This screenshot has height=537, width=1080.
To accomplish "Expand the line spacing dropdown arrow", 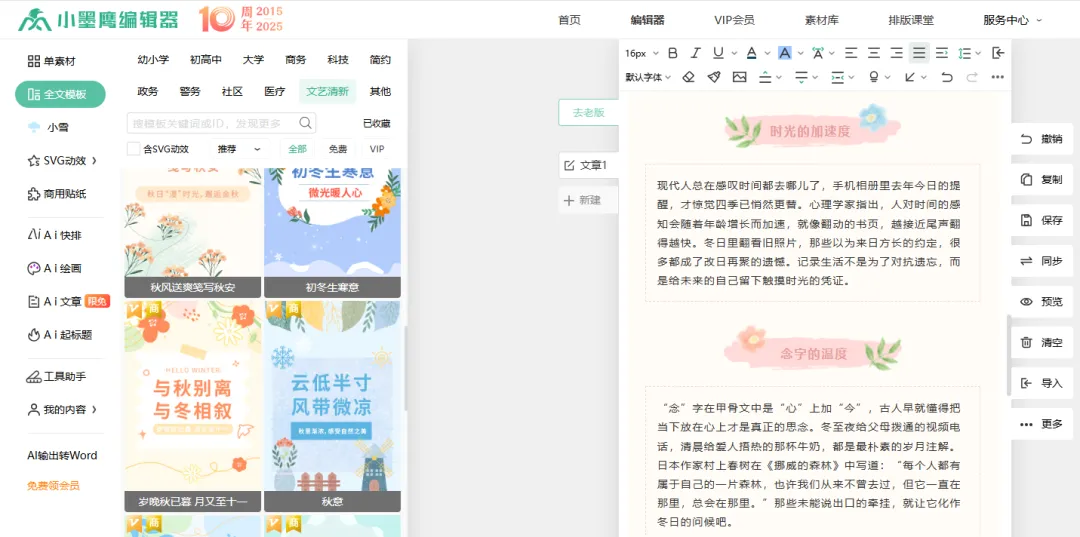I will tap(978, 53).
